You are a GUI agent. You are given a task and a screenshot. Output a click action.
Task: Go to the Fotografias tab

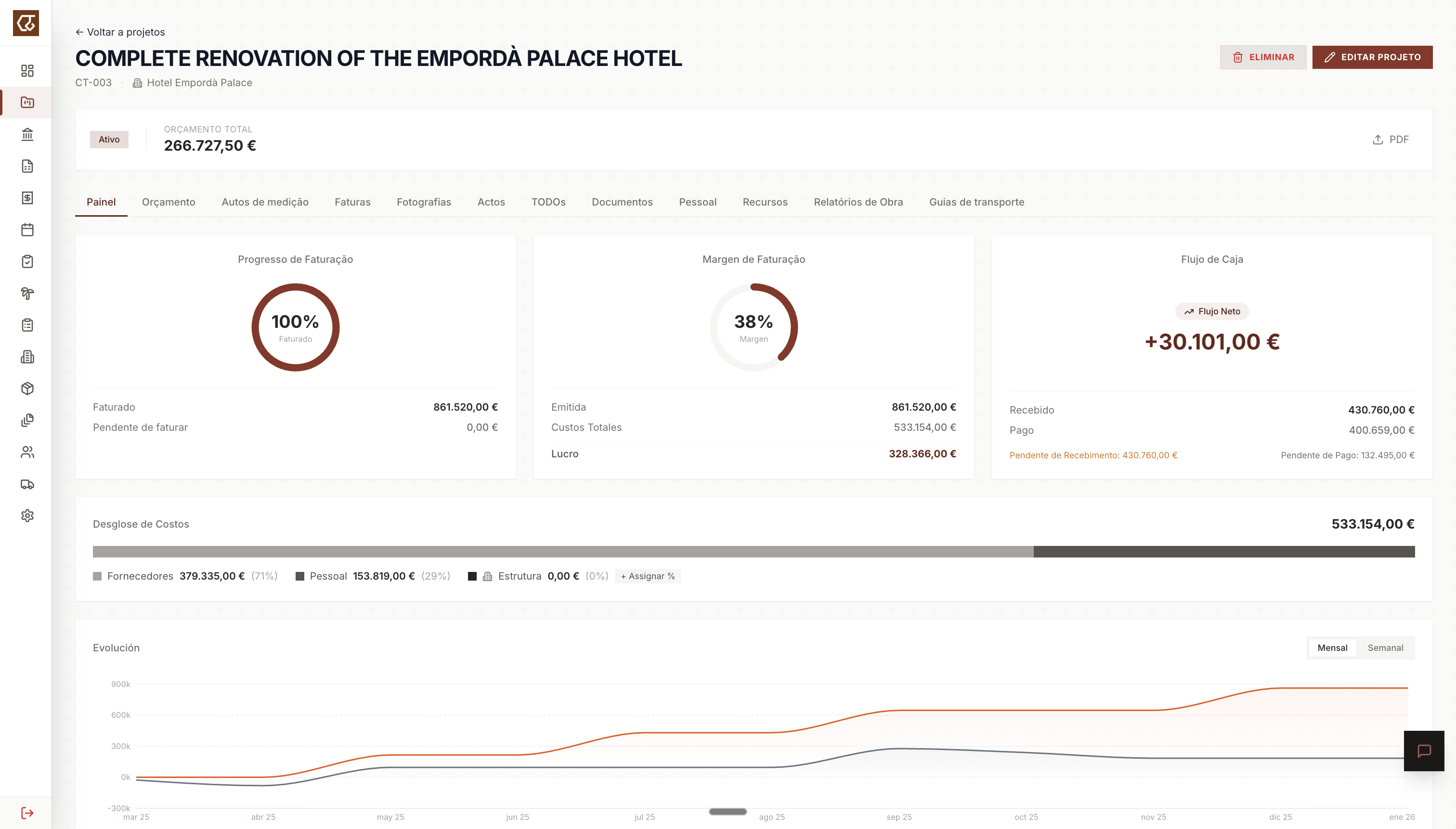click(424, 202)
